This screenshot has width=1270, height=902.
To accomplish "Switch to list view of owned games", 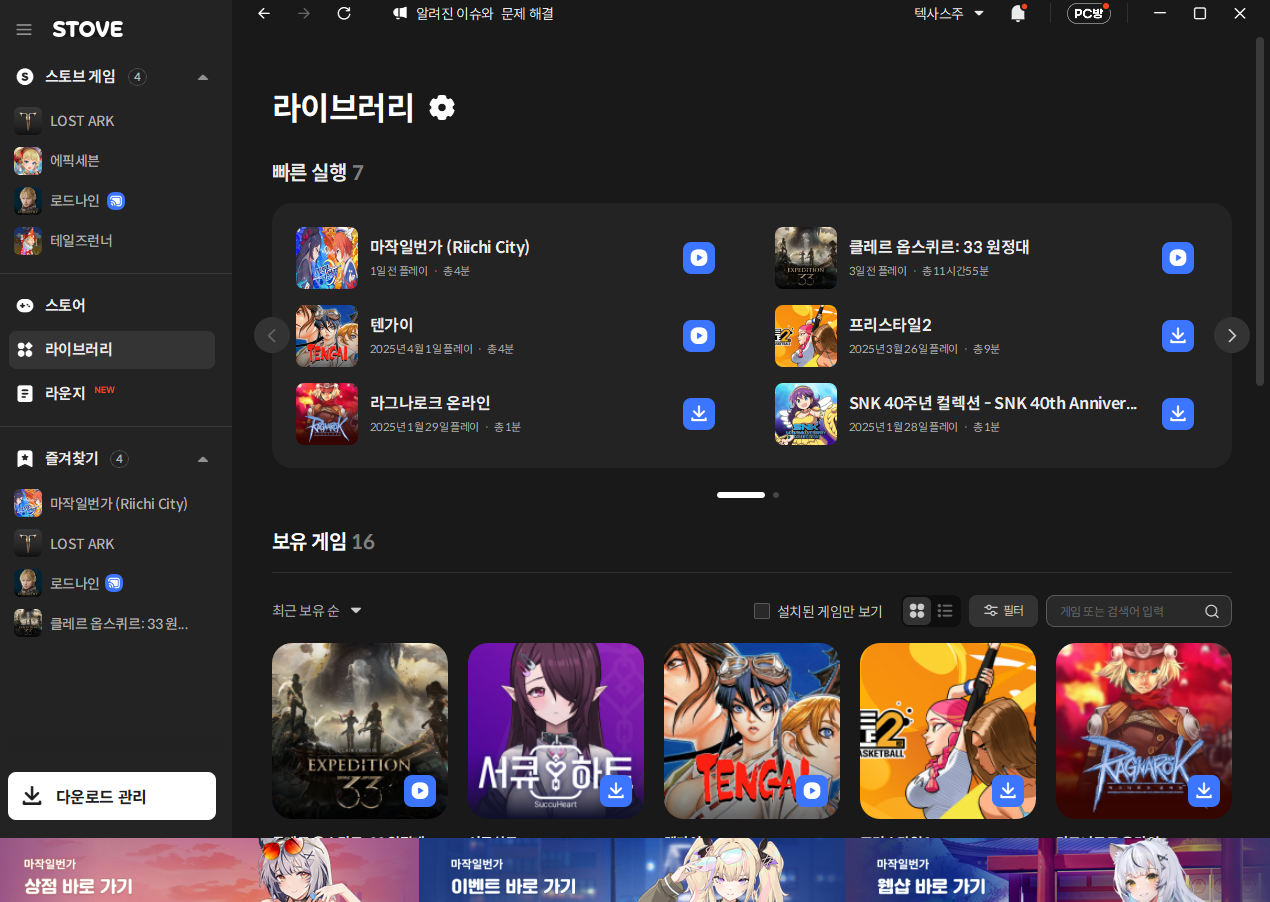I will [945, 611].
